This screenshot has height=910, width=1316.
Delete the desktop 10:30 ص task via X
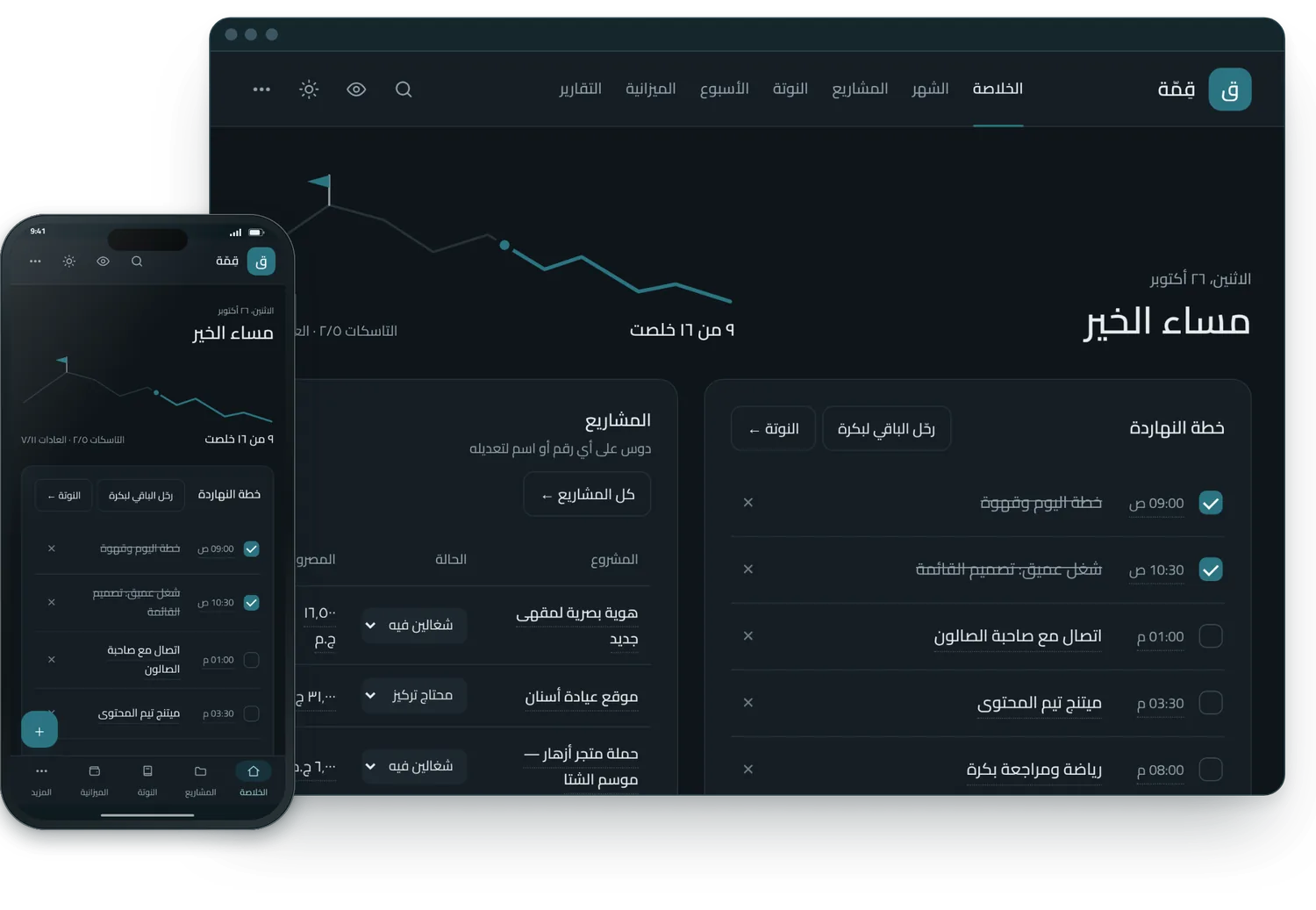[x=748, y=570]
